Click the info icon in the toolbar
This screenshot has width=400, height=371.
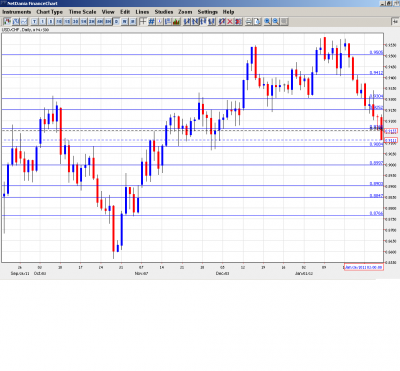(160, 22)
